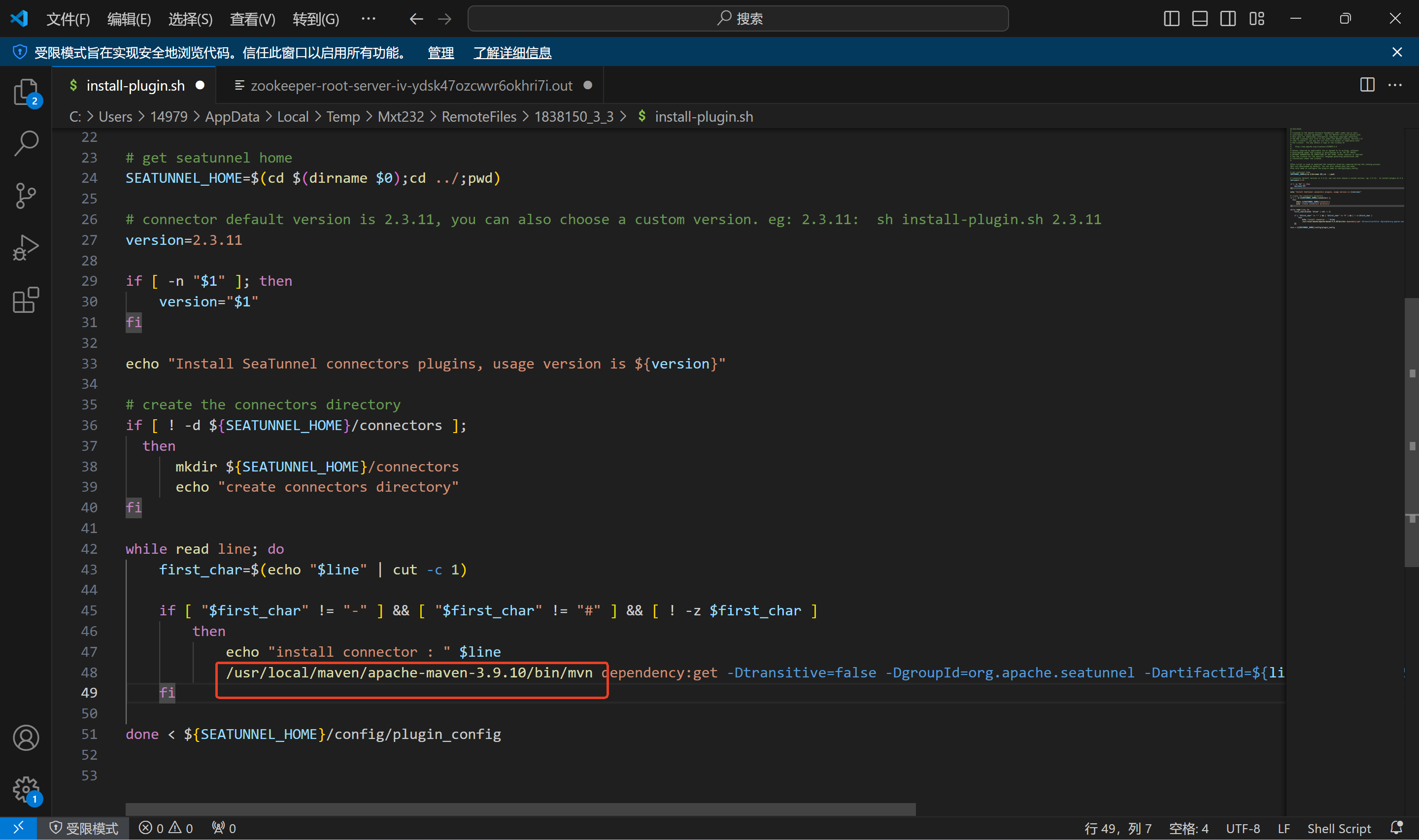Open the Search view in activity bar
Viewport: 1419px width, 840px height.
click(26, 144)
